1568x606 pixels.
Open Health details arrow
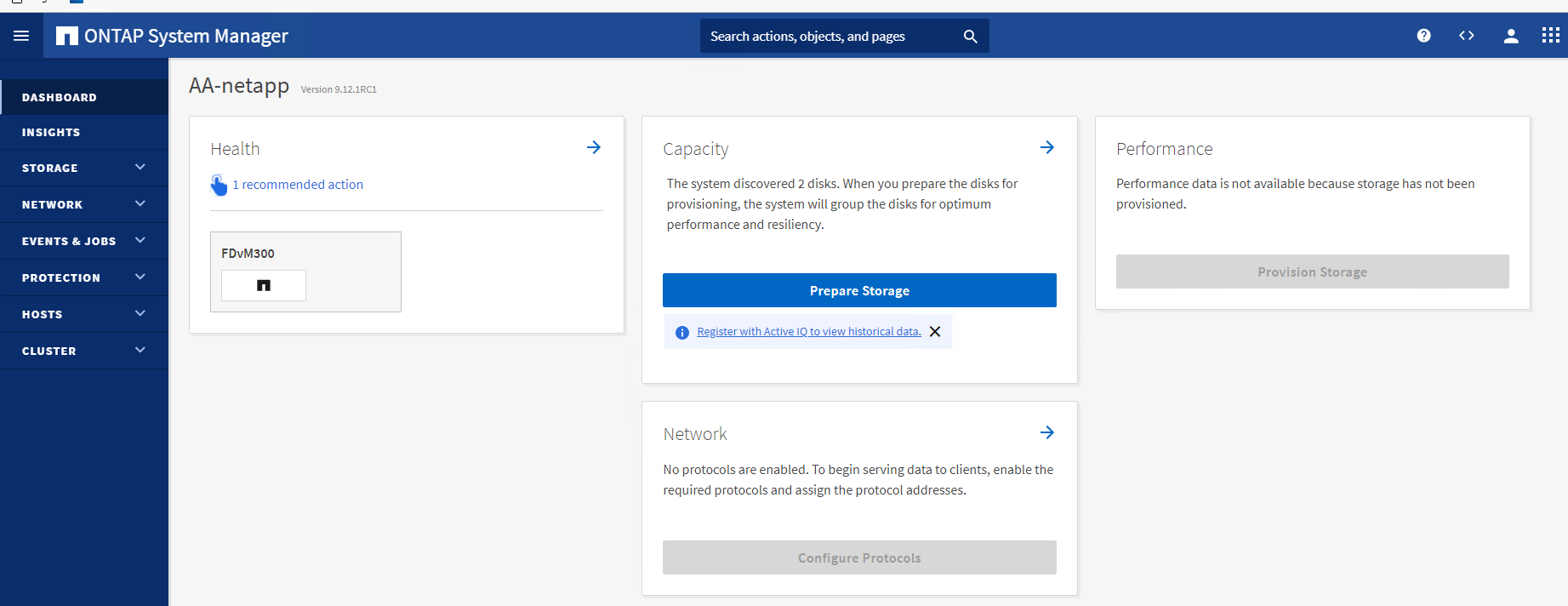point(594,148)
